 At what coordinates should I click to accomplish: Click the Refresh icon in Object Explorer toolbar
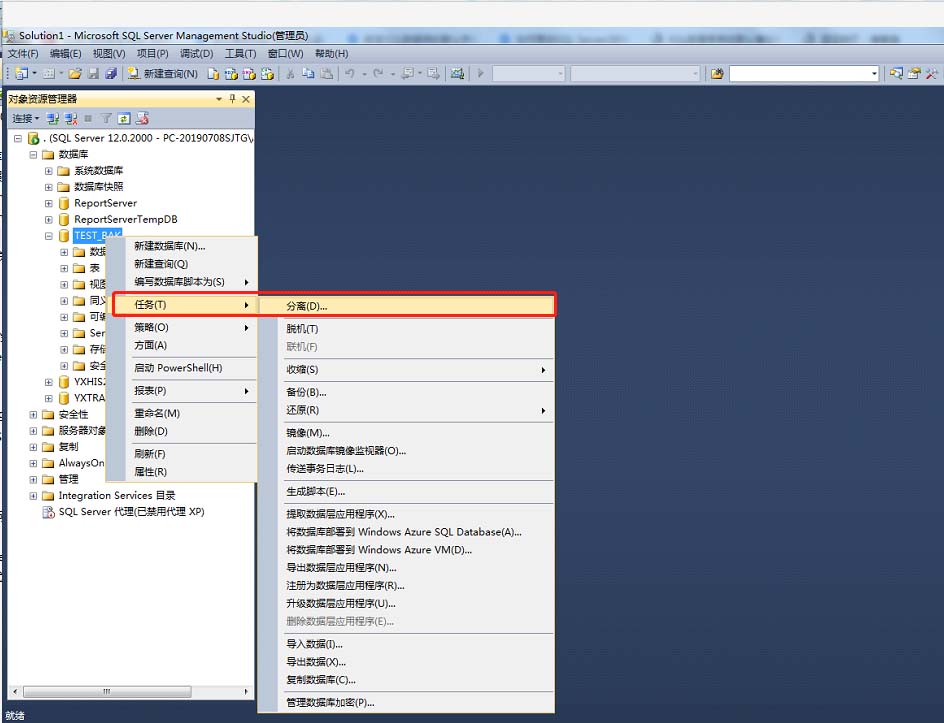coord(124,118)
